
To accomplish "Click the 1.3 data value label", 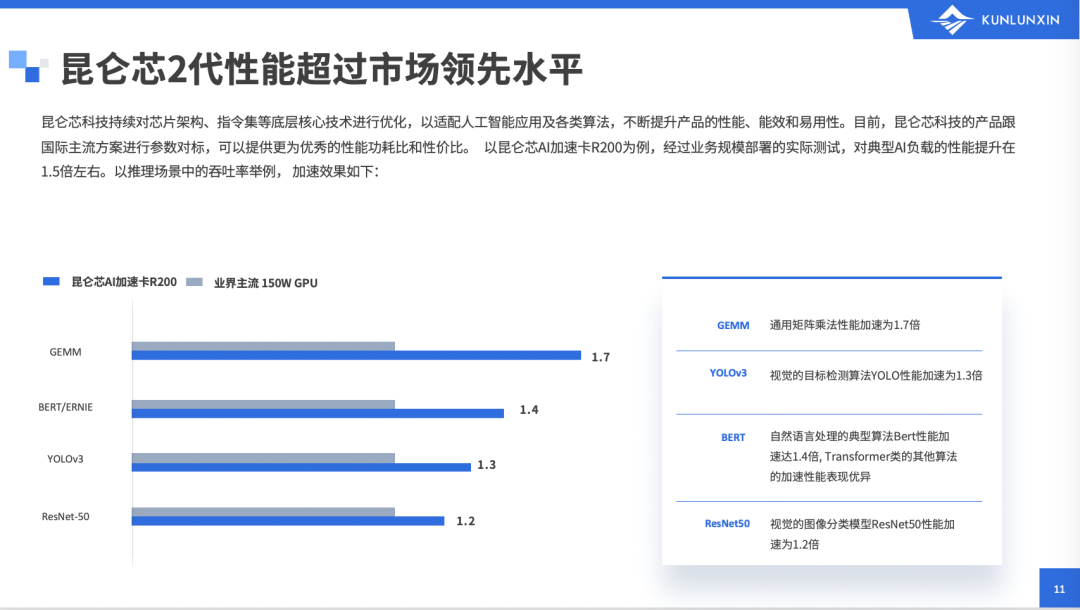I will (486, 465).
